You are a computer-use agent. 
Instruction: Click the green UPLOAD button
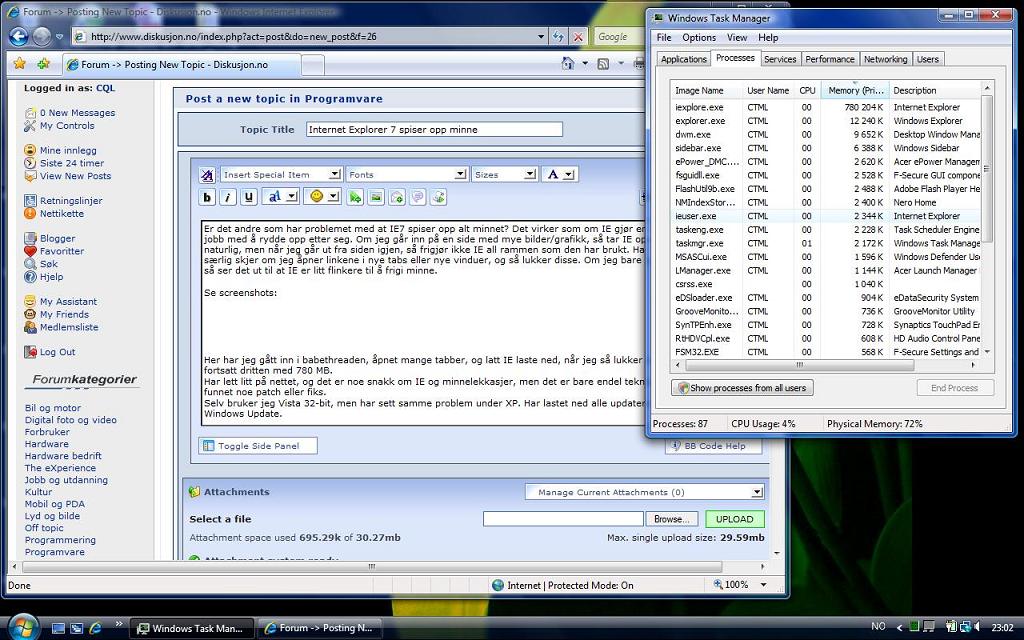(735, 519)
